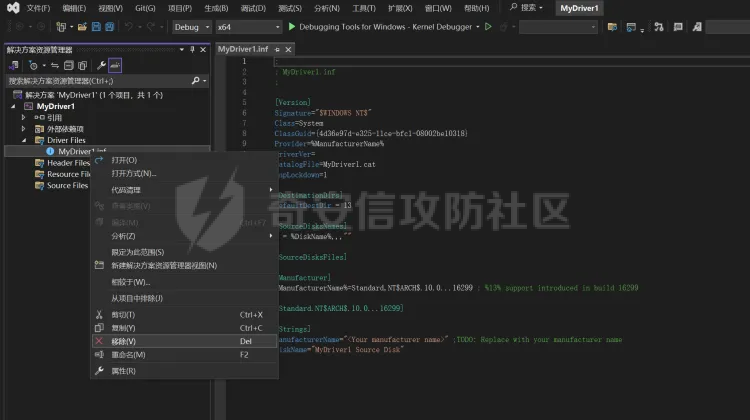Click the find in files folder icon
750x420 pixels.
pyautogui.click(x=612, y=27)
